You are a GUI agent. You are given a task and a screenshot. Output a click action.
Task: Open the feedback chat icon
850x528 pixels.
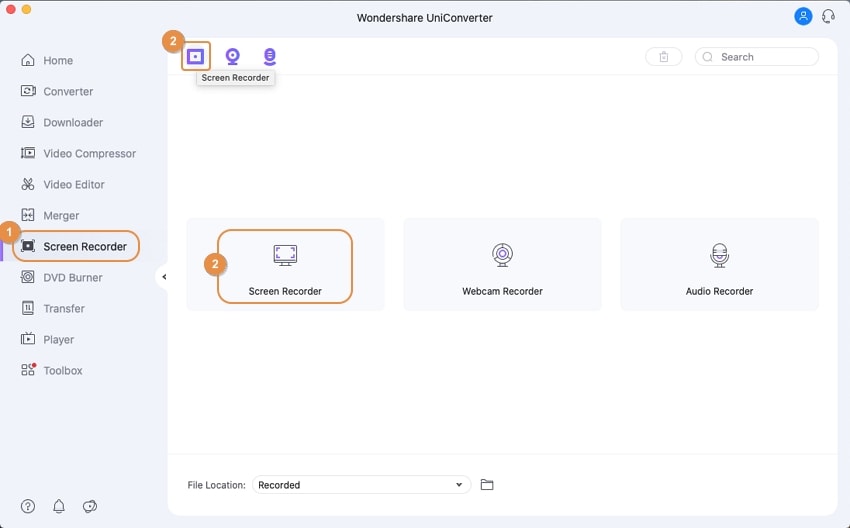[89, 506]
